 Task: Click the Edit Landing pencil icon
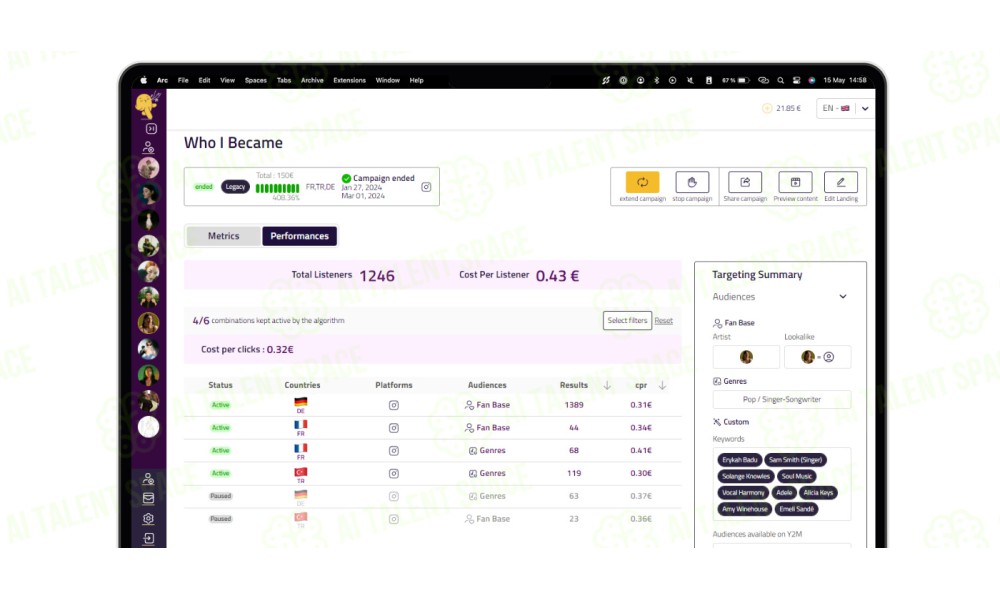(841, 182)
